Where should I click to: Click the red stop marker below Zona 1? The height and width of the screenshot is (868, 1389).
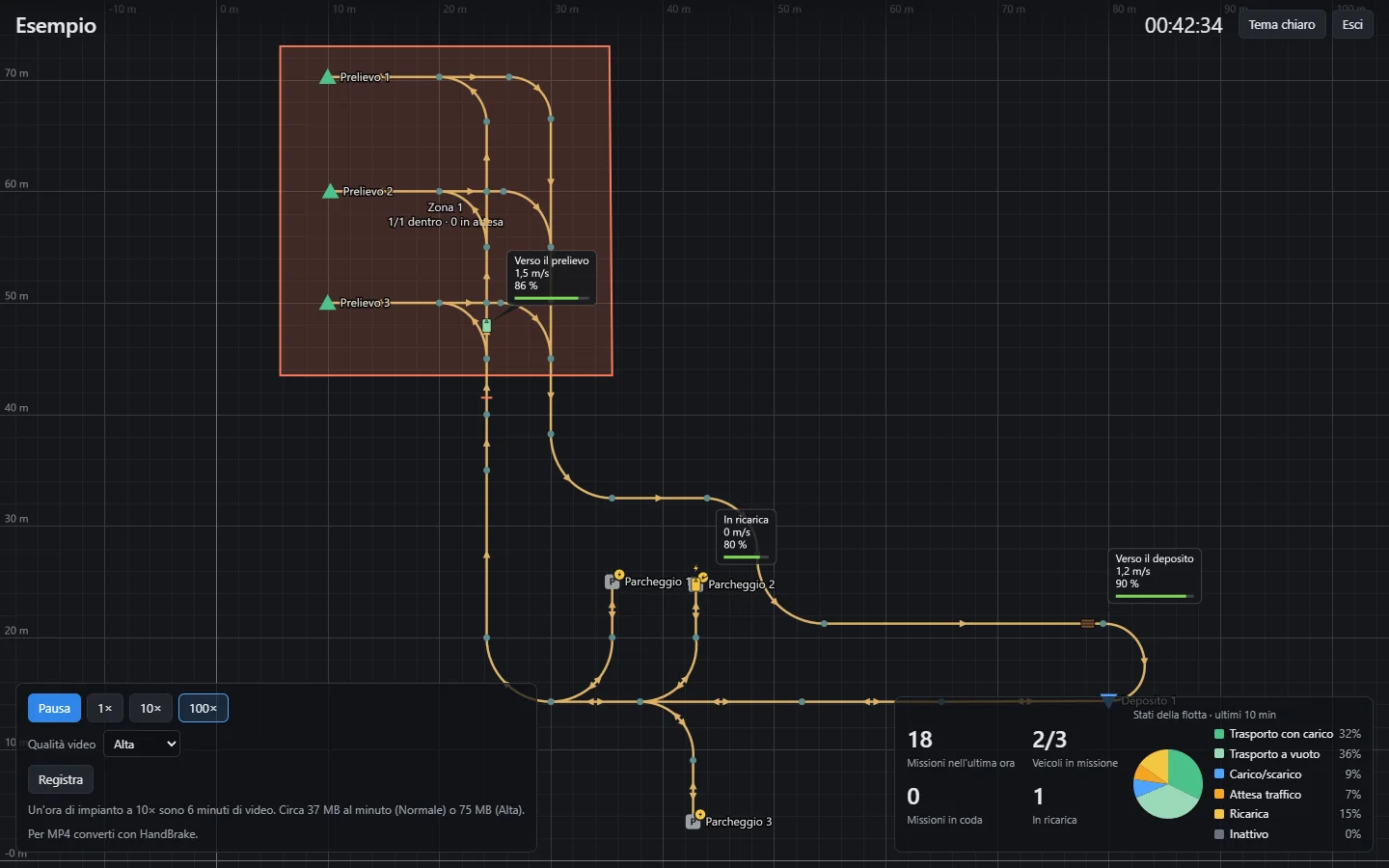tap(486, 397)
